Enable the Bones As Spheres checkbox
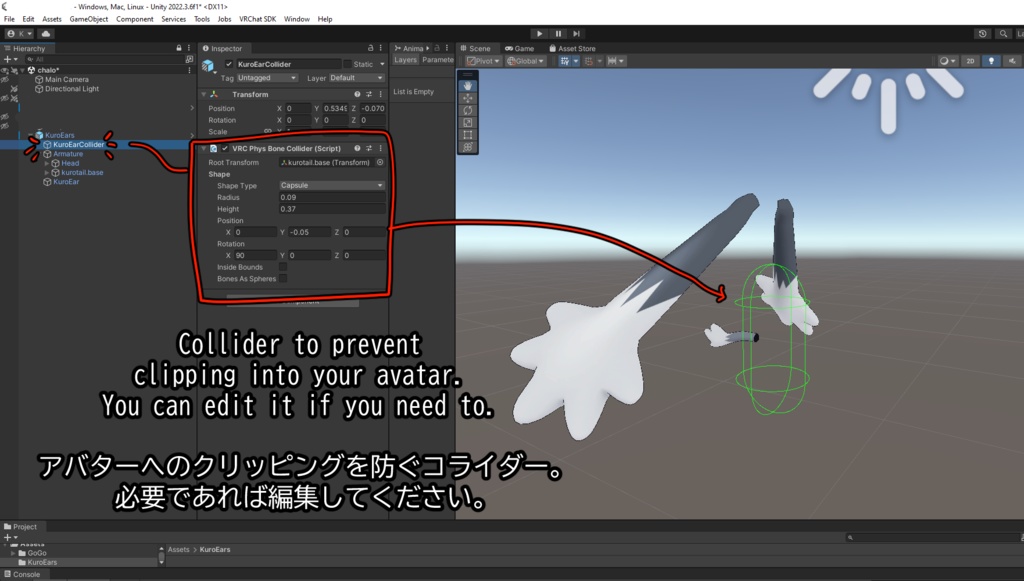The height and width of the screenshot is (581, 1024). click(x=282, y=279)
